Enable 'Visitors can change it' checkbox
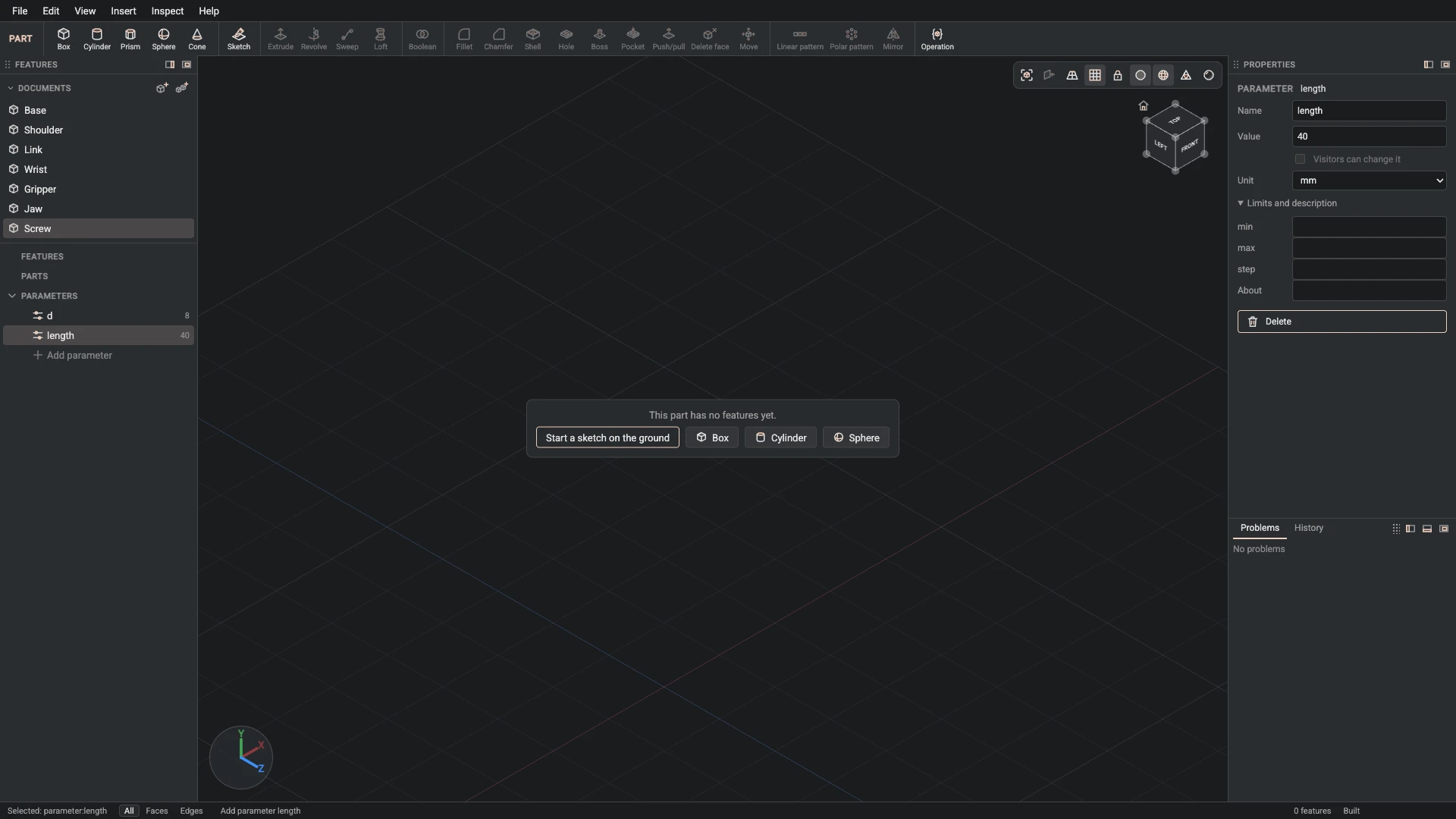Screen dimensions: 1456x819 (x=1301, y=159)
